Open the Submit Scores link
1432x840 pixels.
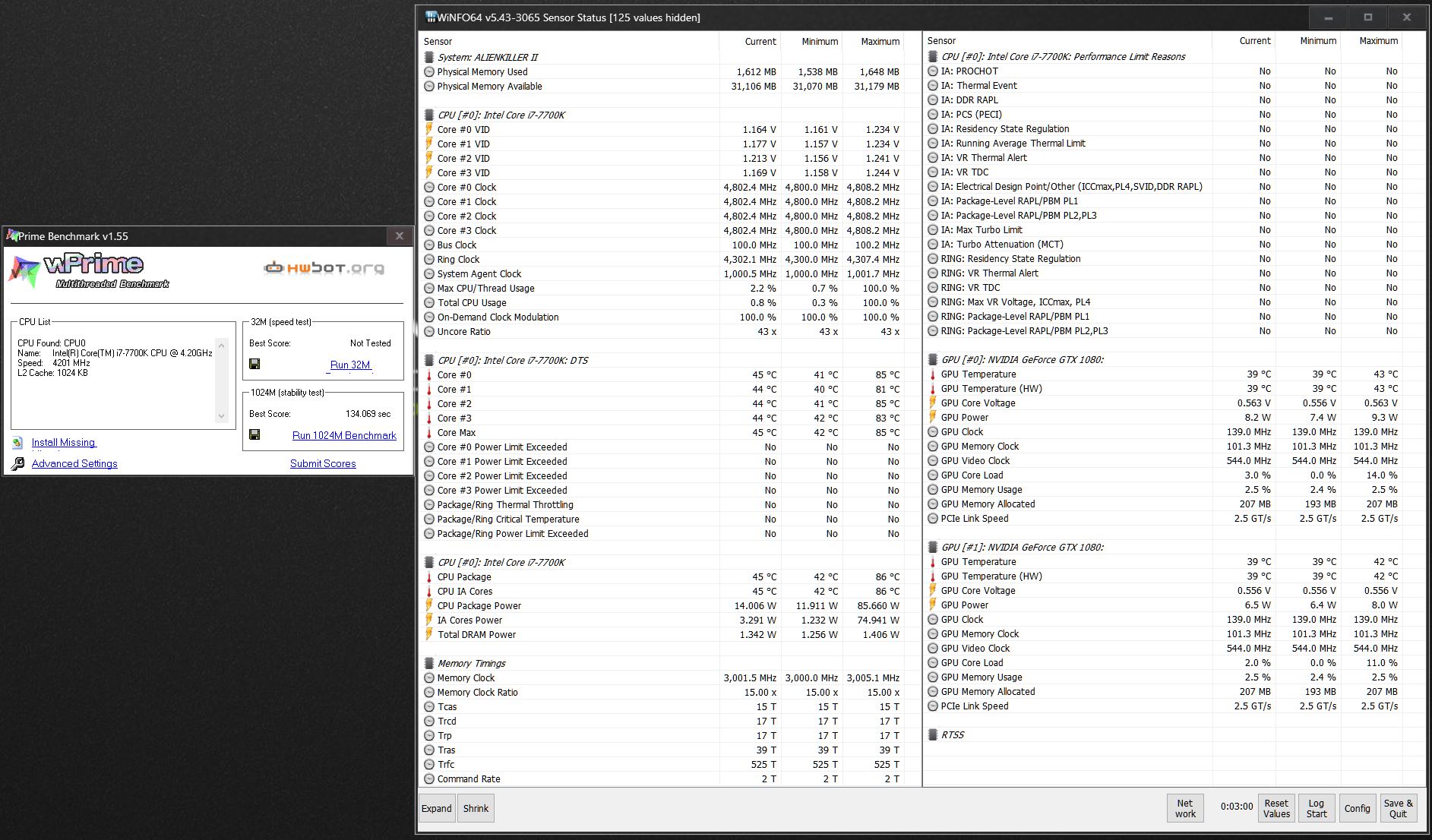(x=323, y=463)
